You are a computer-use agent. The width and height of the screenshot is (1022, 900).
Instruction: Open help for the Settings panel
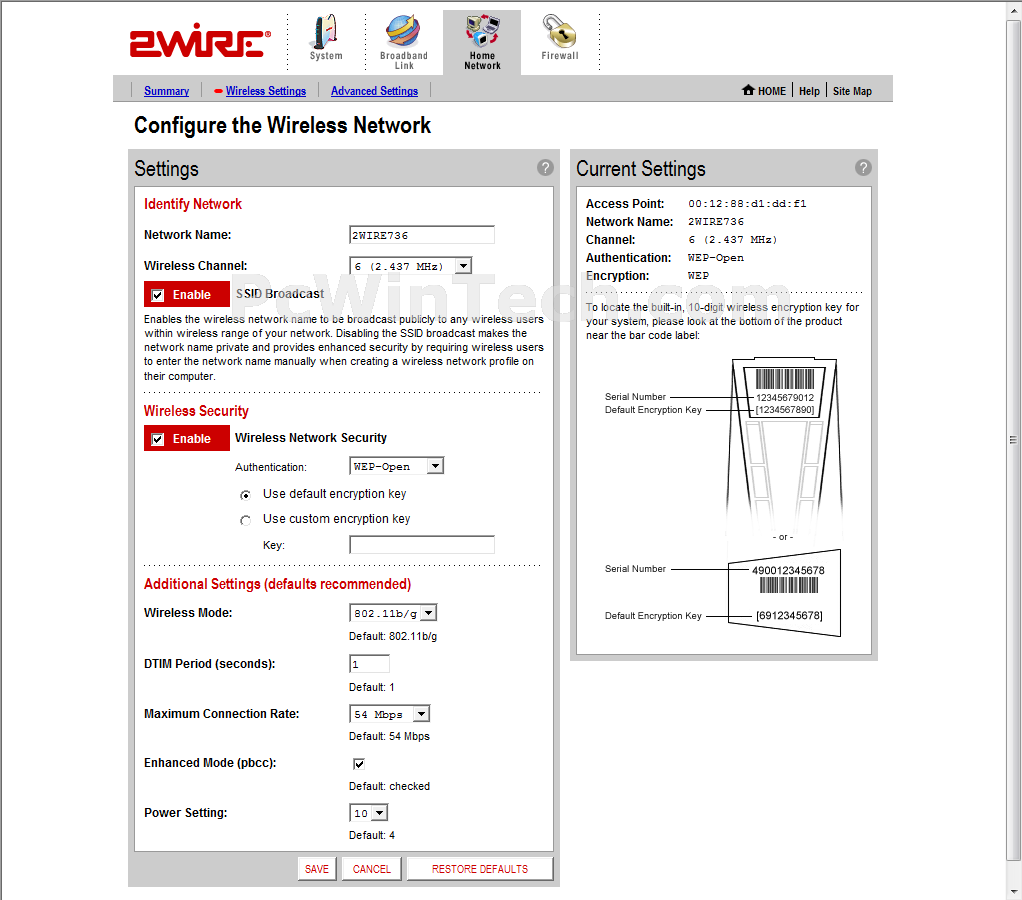click(x=545, y=168)
